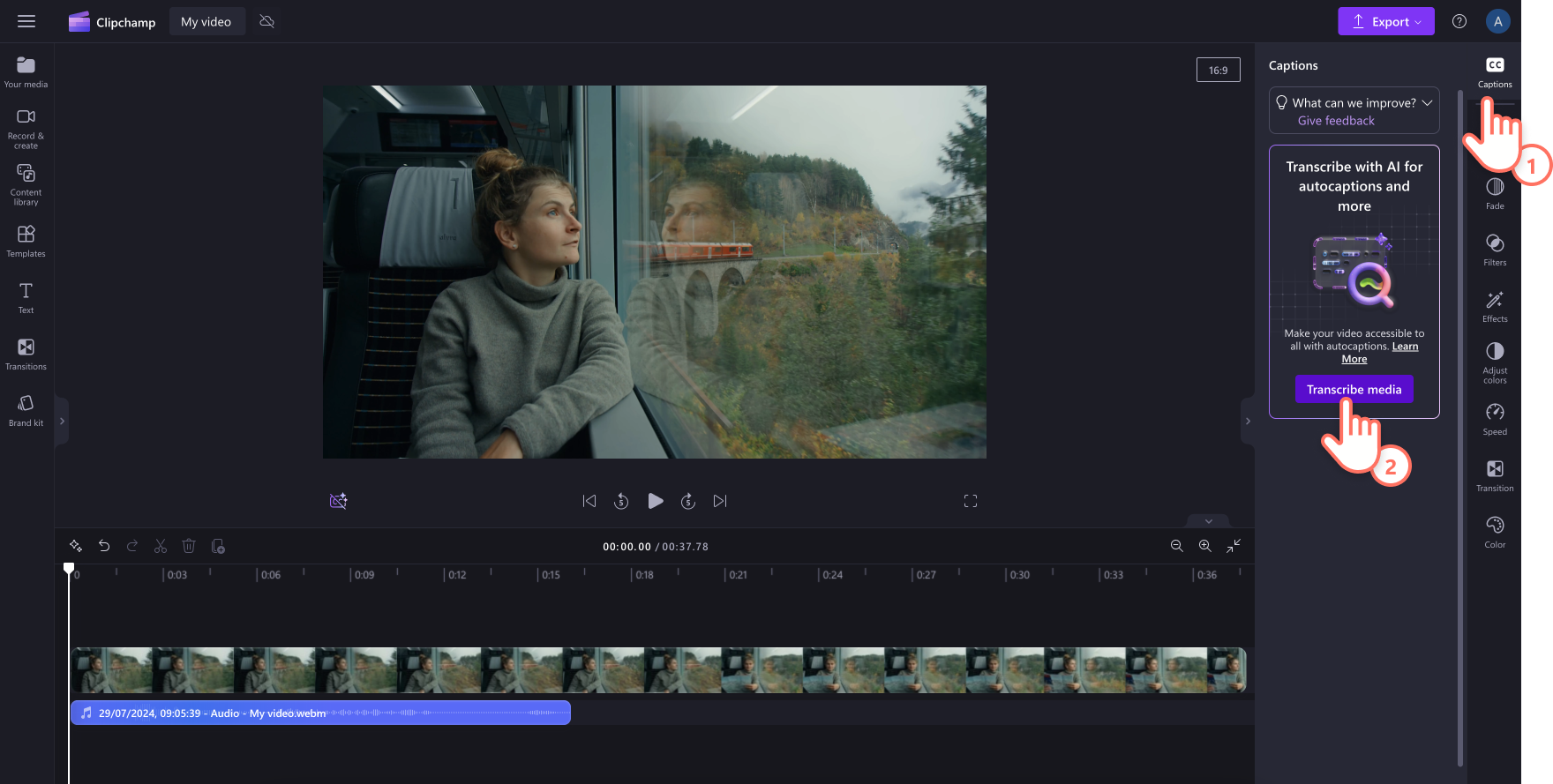Open the Color tab in the right sidebar
This screenshot has height=784, width=1553.
1495,533
